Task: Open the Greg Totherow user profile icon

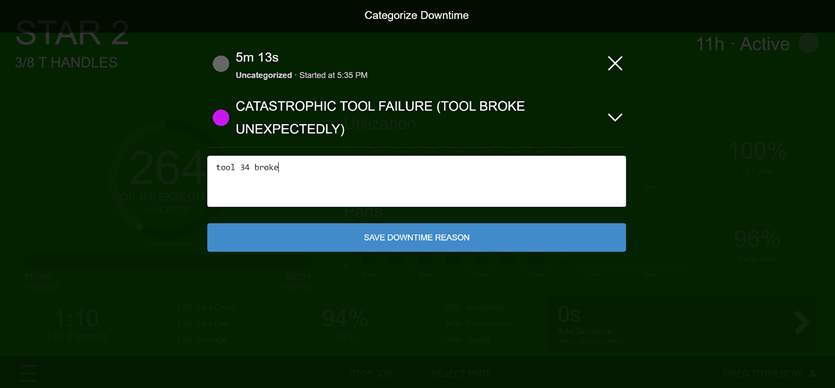Action: (813, 374)
